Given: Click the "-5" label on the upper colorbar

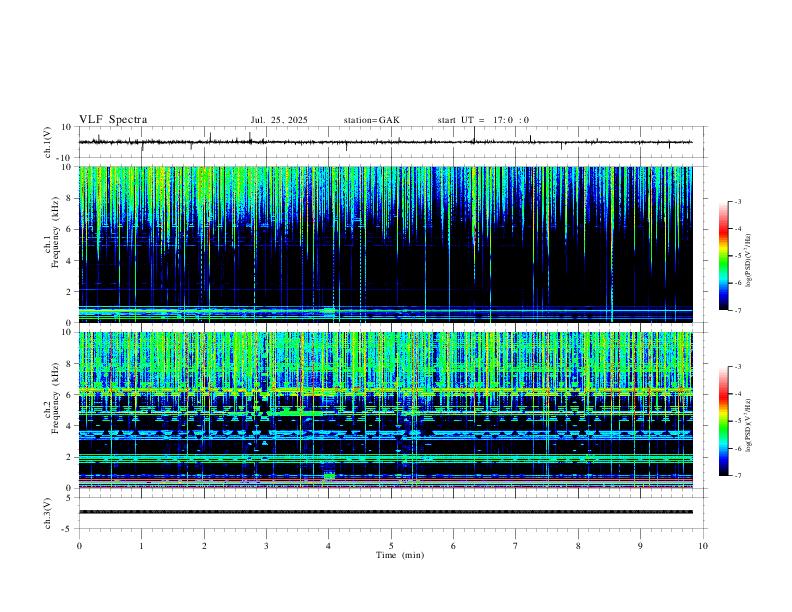Looking at the screenshot, I should point(737,256).
